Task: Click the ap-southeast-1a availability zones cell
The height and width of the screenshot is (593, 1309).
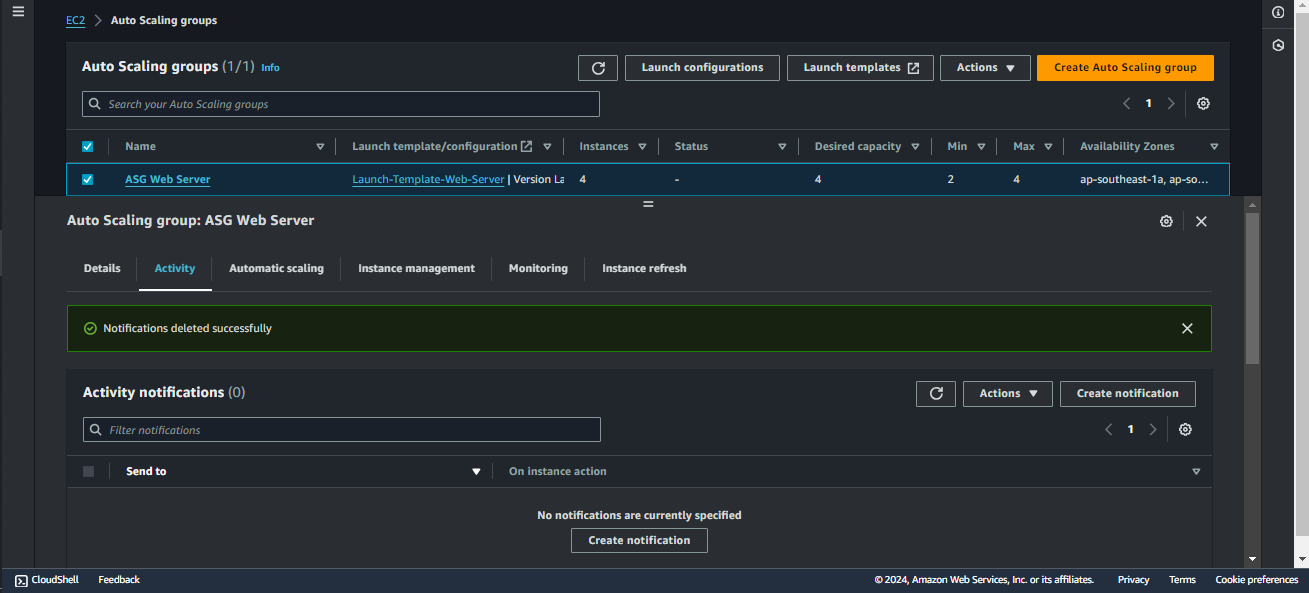Action: point(1144,180)
